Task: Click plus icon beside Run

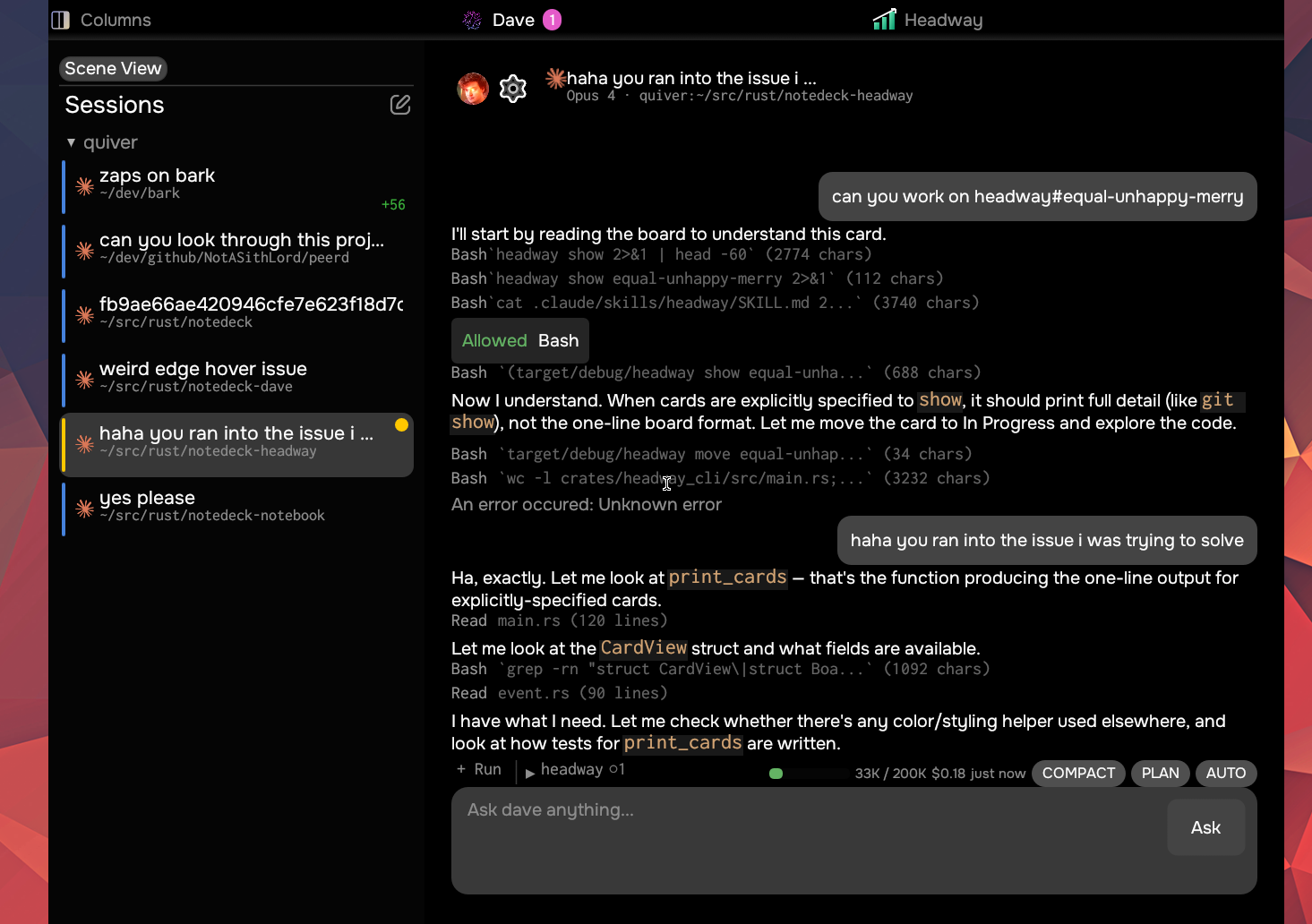Action: [461, 769]
